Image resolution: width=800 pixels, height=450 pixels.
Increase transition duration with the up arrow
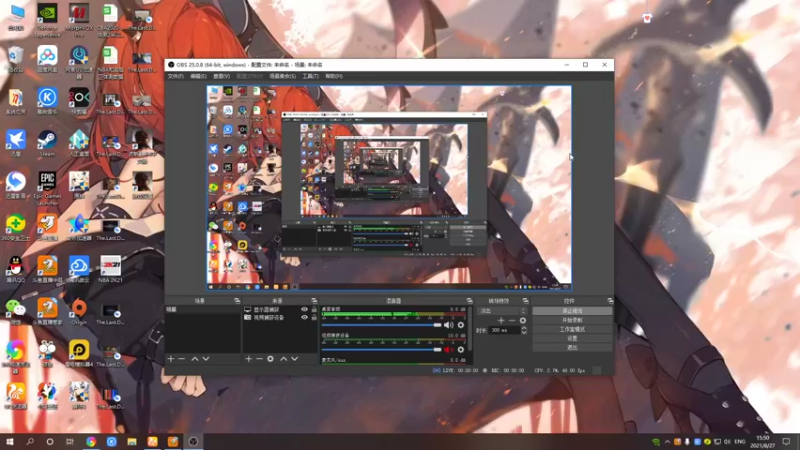click(x=524, y=328)
